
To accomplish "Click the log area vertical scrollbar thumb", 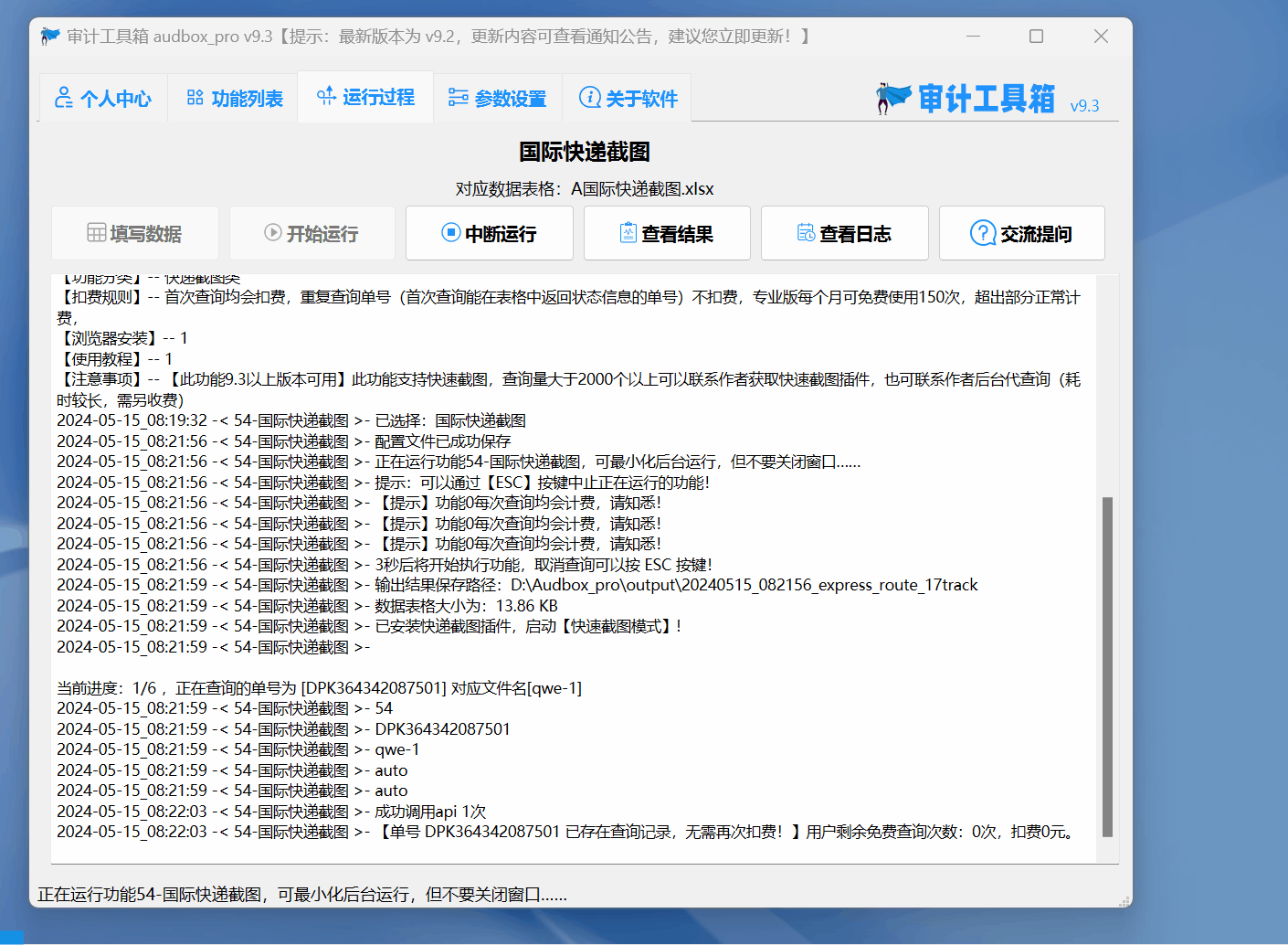I will click(1108, 667).
